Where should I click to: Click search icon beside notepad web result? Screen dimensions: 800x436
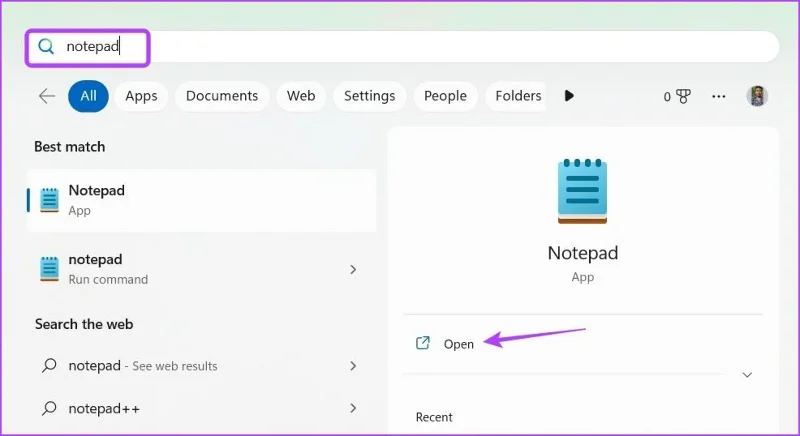49,365
